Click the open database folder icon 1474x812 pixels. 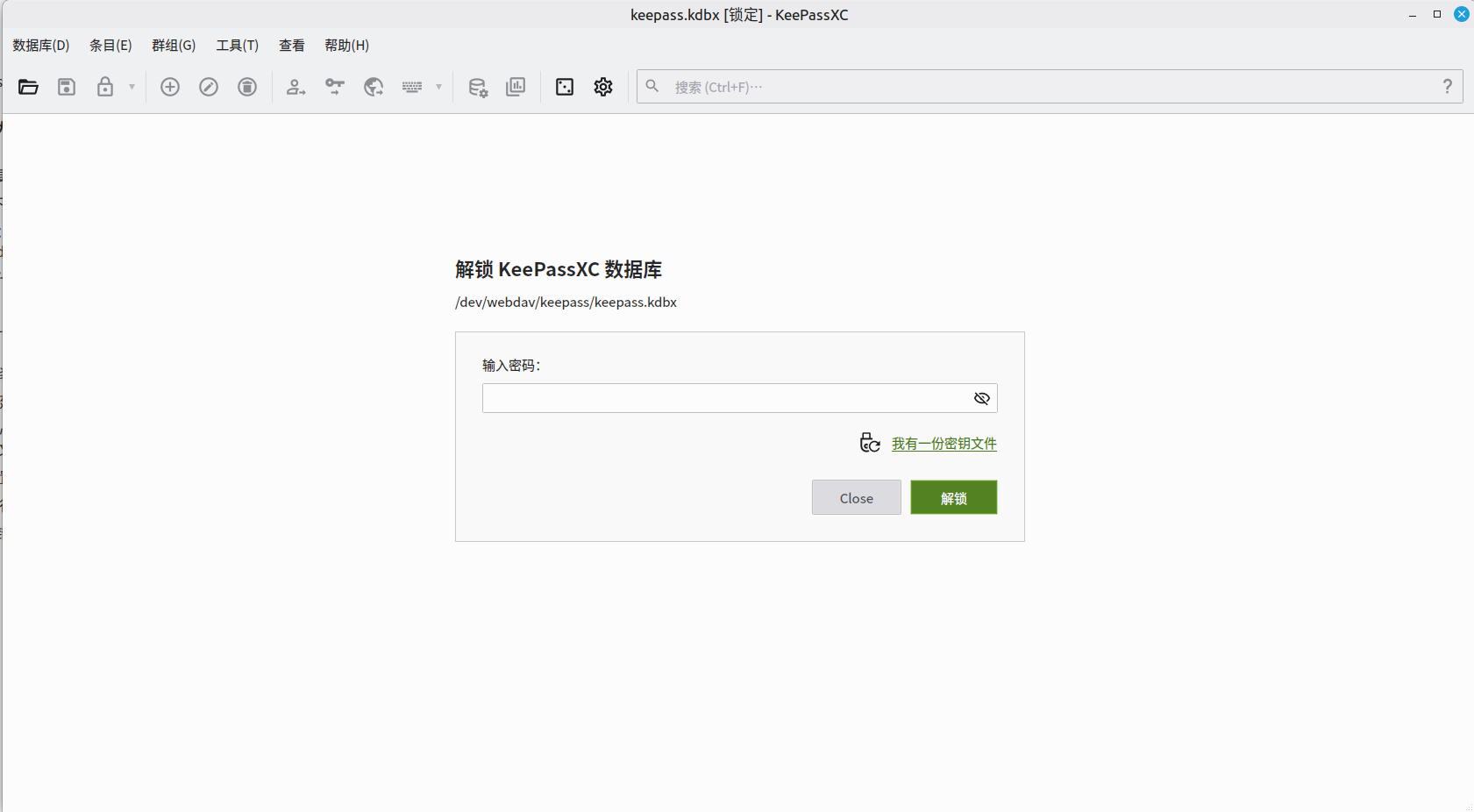28,87
